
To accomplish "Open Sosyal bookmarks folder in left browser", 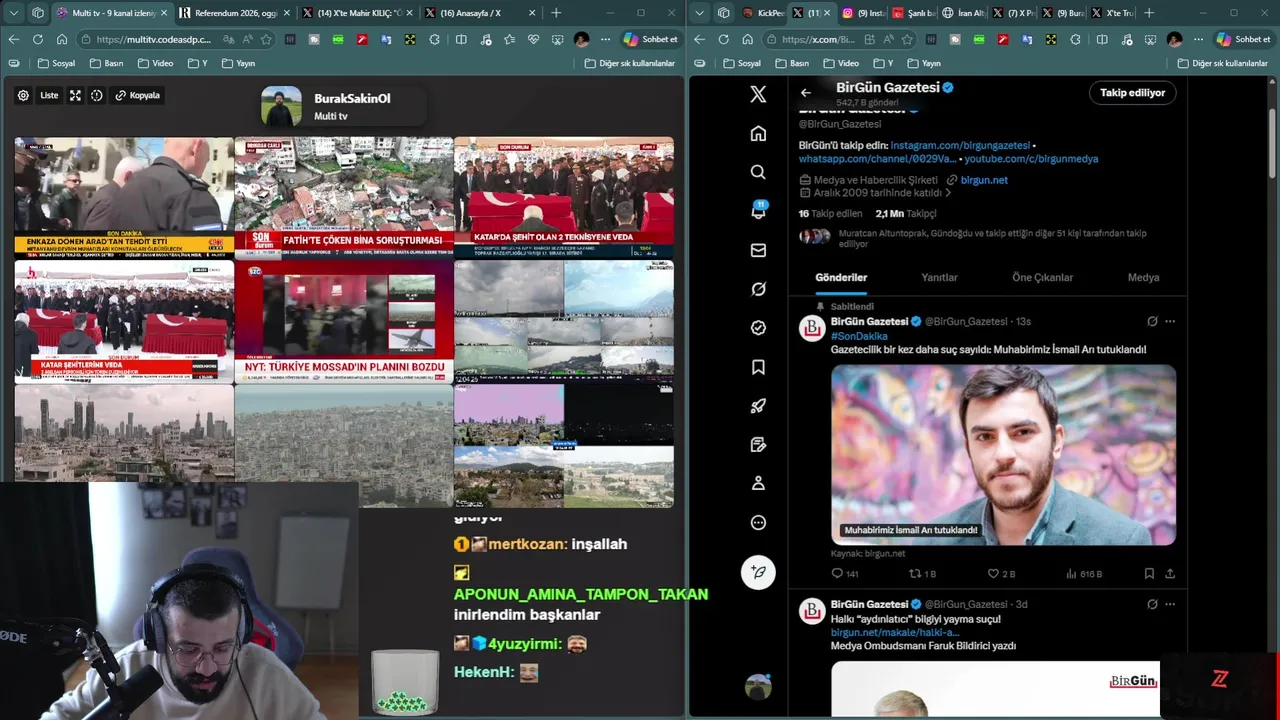I will point(57,63).
